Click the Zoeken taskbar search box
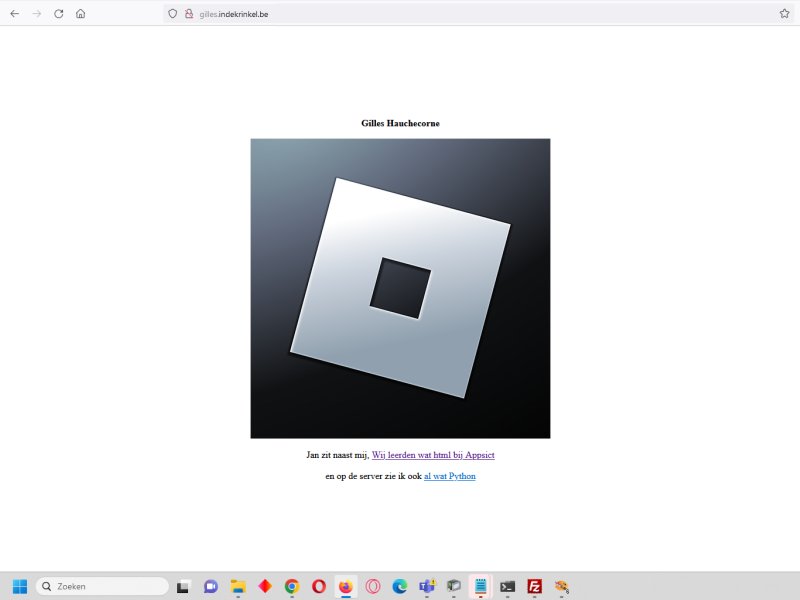This screenshot has width=800, height=600. (102, 586)
